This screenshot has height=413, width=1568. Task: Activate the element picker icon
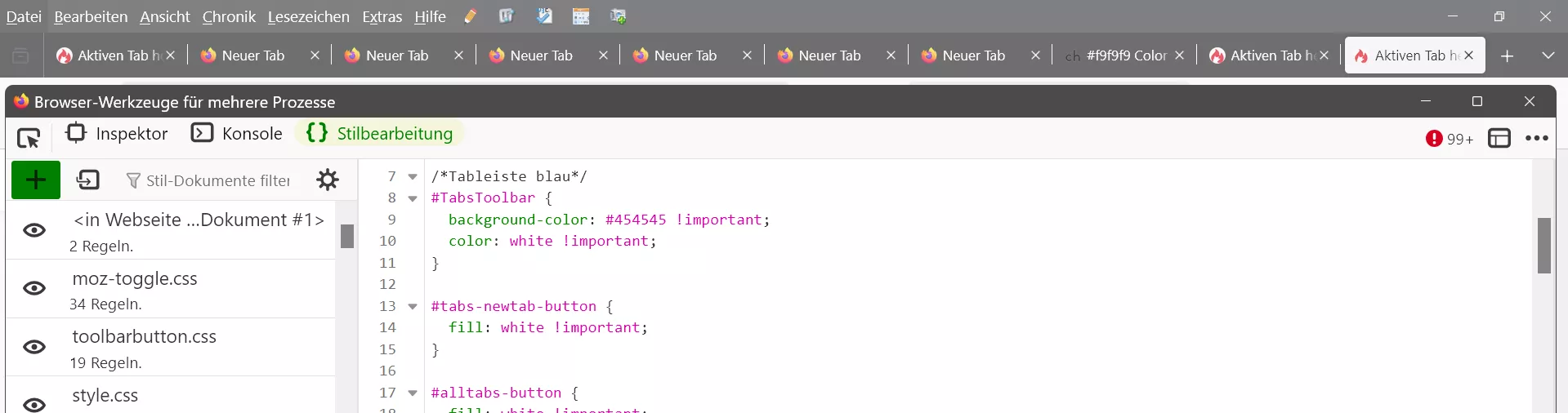[29, 138]
